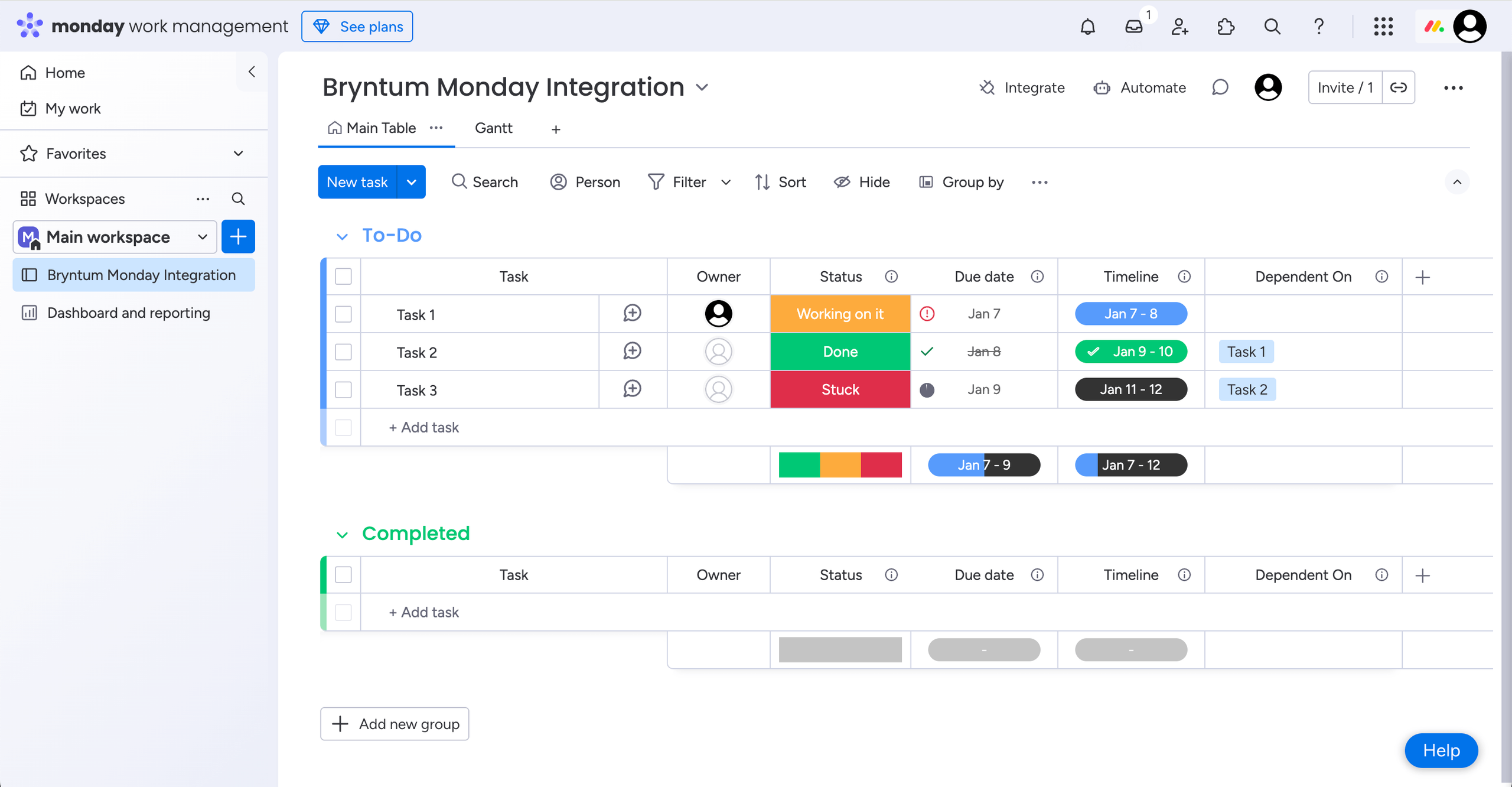Viewport: 1512px width, 787px height.
Task: Check the Task 1 checkbox
Action: (343, 314)
